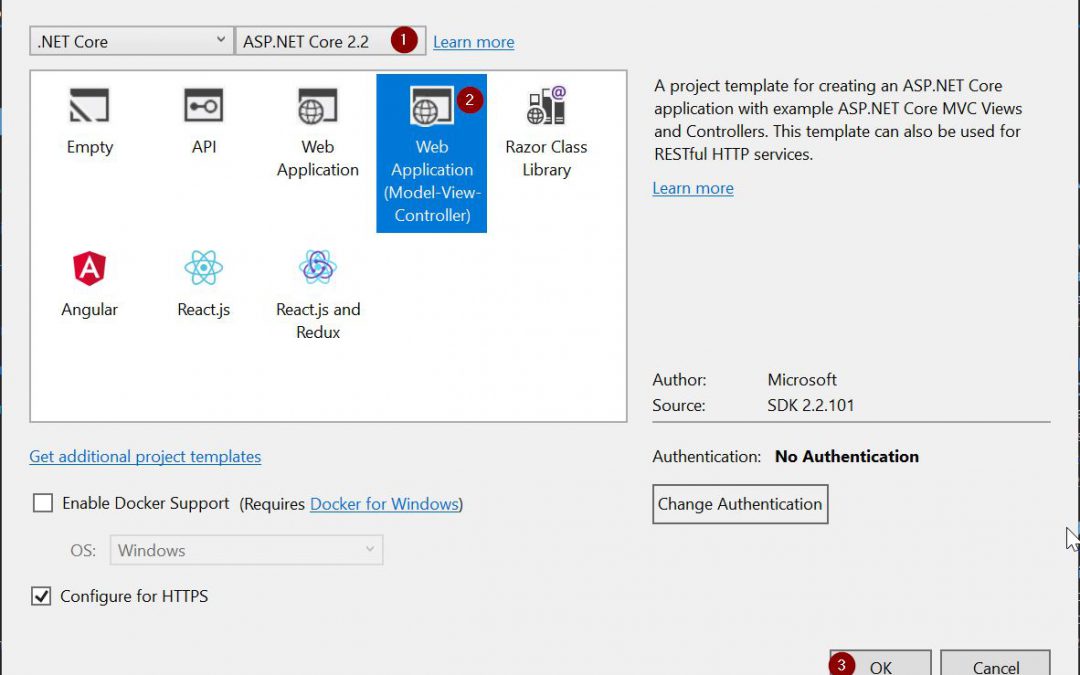Screen dimensions: 1080x675
Task: Open the OS Windows dropdown
Action: [x=246, y=550]
